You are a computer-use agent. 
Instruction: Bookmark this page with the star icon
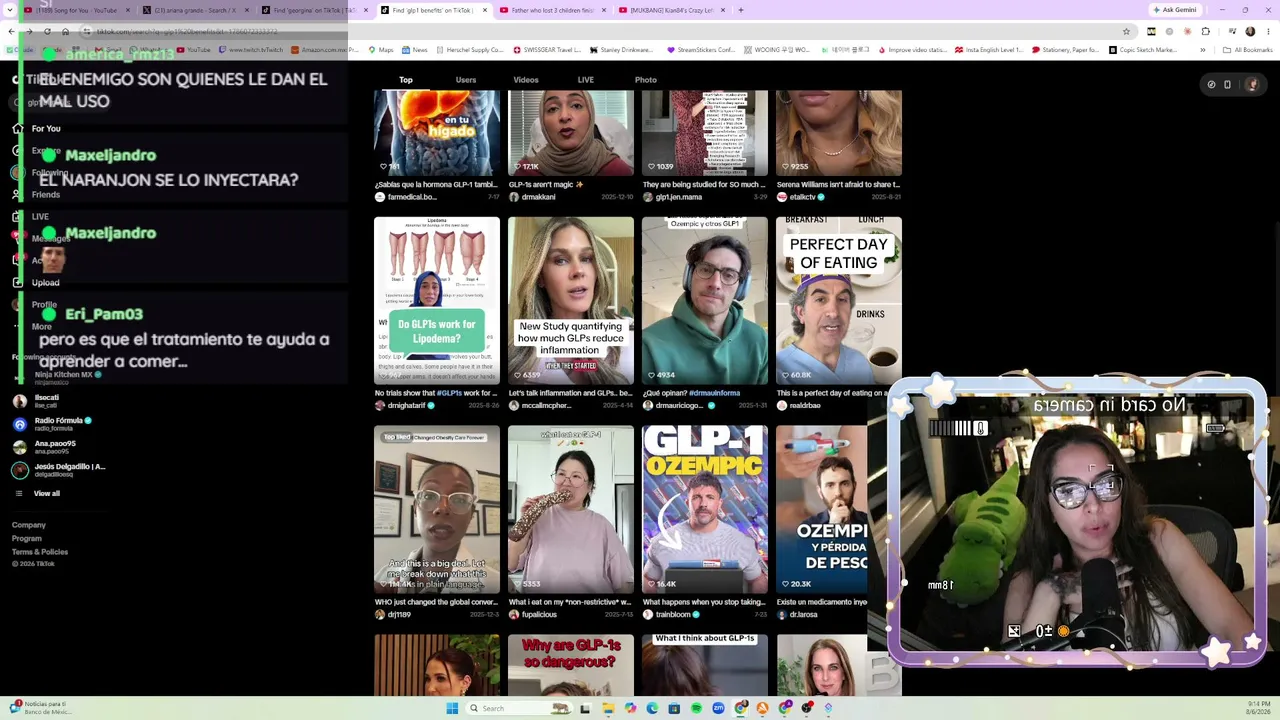1126,31
